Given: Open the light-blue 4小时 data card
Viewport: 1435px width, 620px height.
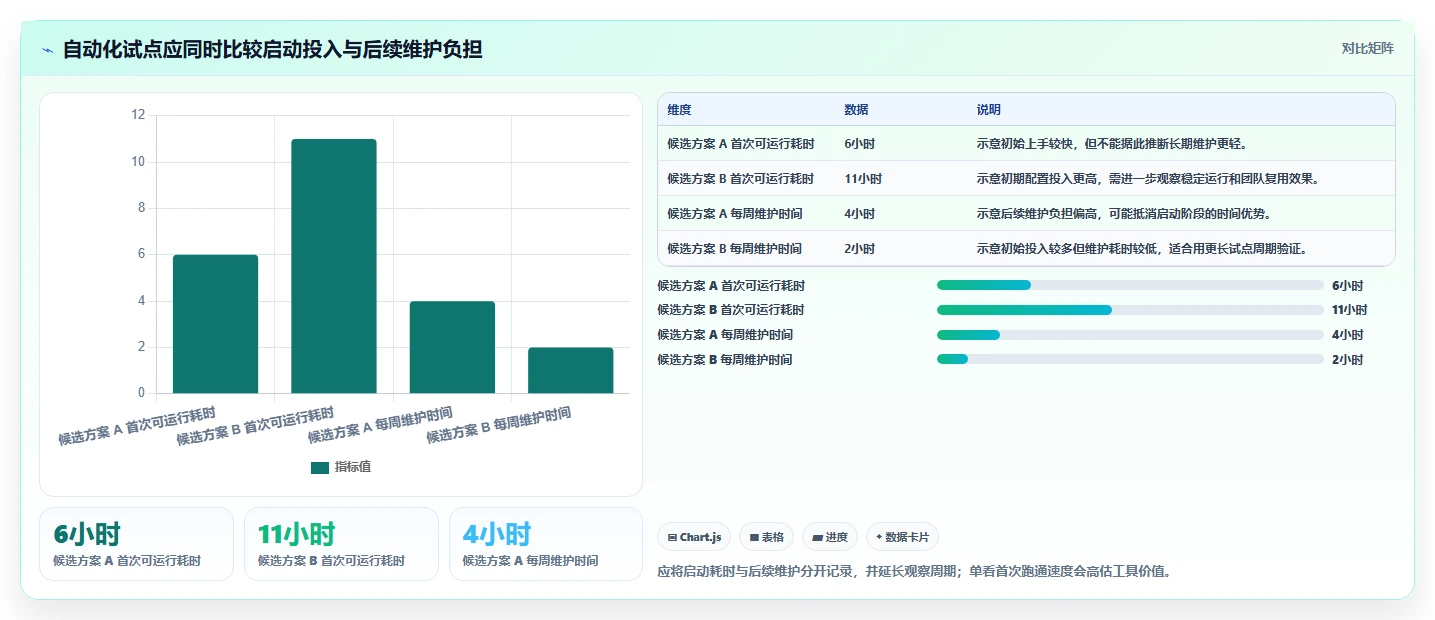Looking at the screenshot, I should point(546,544).
